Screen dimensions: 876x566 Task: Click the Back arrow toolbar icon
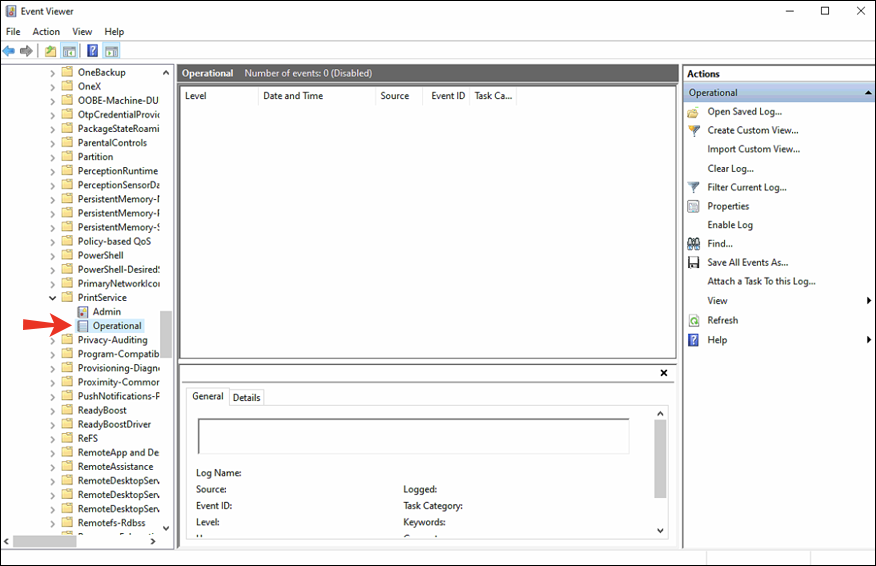pos(9,51)
